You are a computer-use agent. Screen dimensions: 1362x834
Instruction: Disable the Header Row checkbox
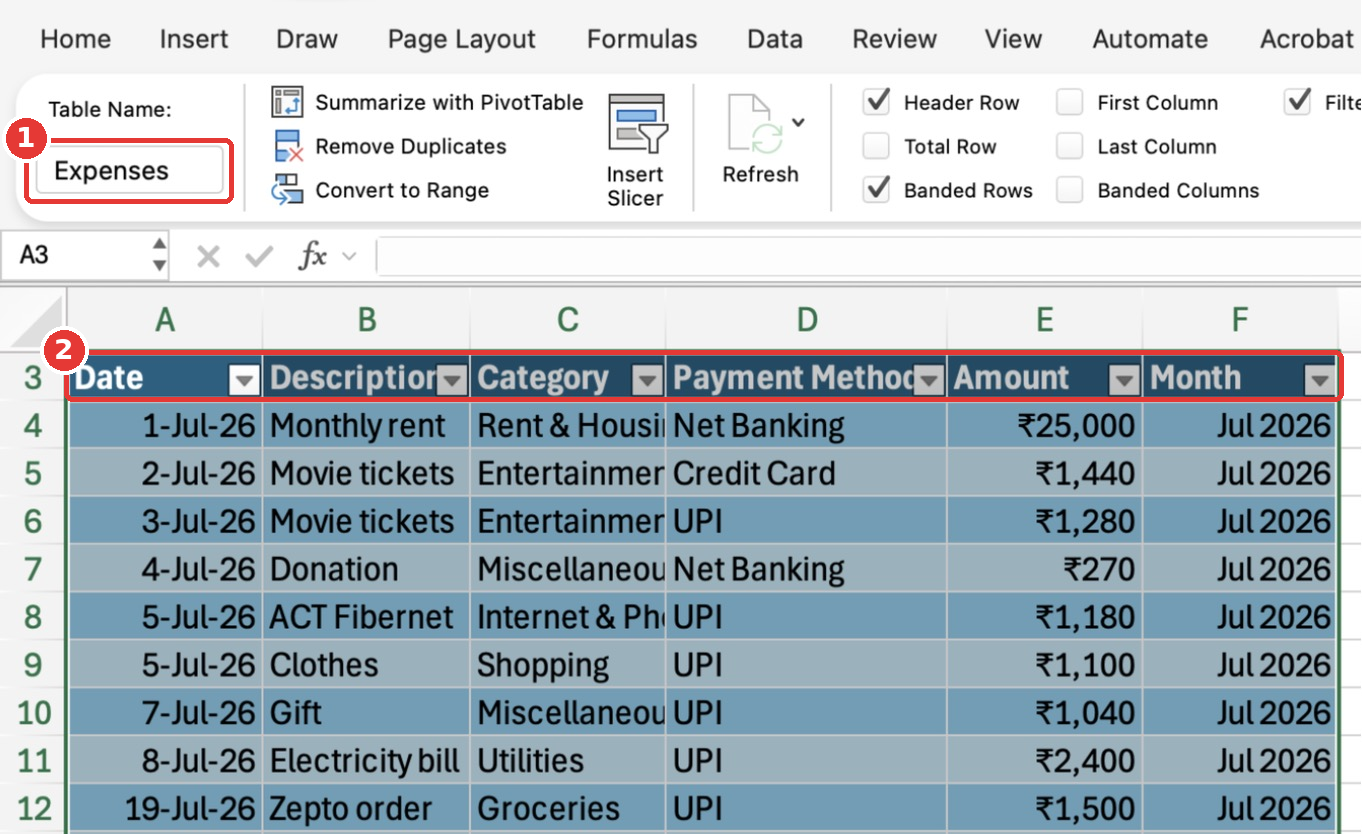coord(877,102)
